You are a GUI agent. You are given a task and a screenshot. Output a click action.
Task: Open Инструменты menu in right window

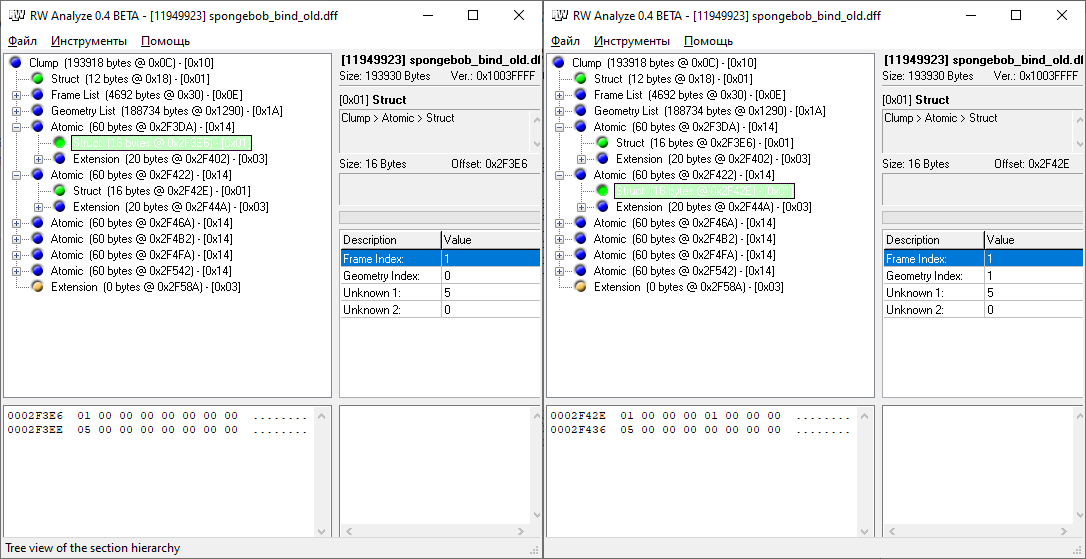point(632,41)
